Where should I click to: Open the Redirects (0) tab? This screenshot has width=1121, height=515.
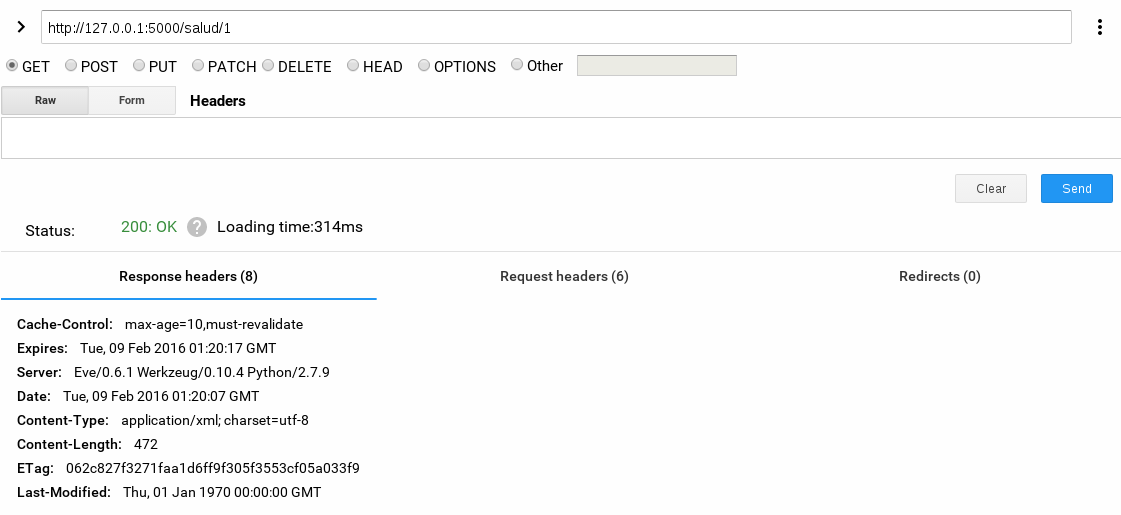pyautogui.click(x=939, y=276)
